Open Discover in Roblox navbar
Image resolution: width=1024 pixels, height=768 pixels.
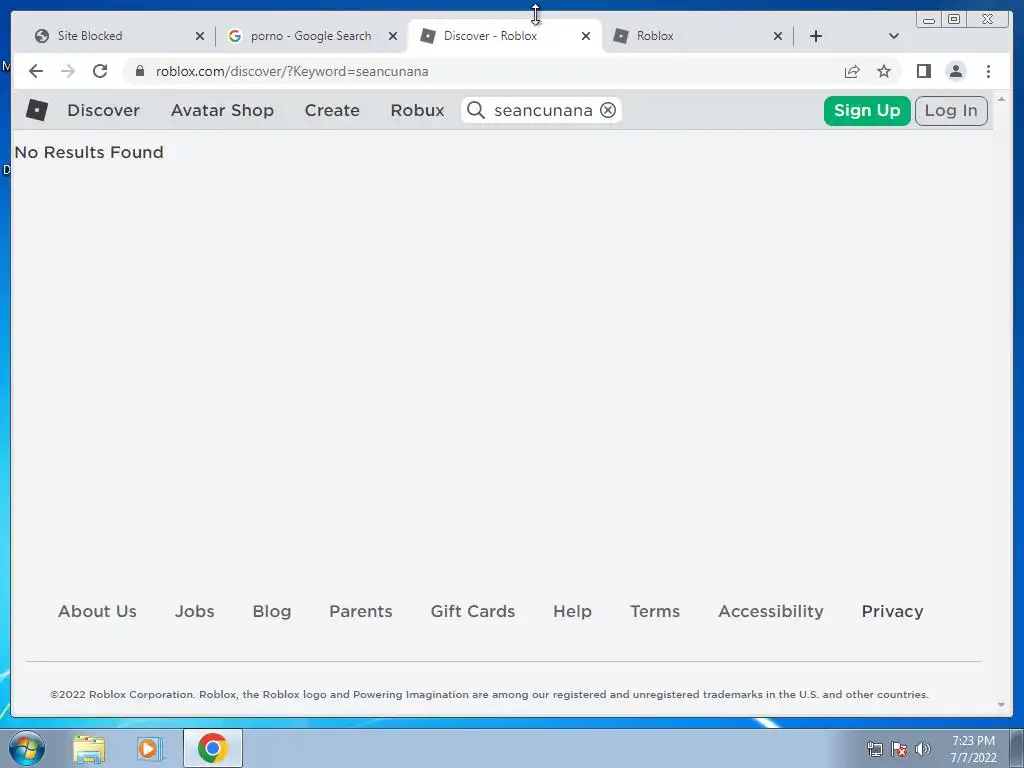pos(103,110)
